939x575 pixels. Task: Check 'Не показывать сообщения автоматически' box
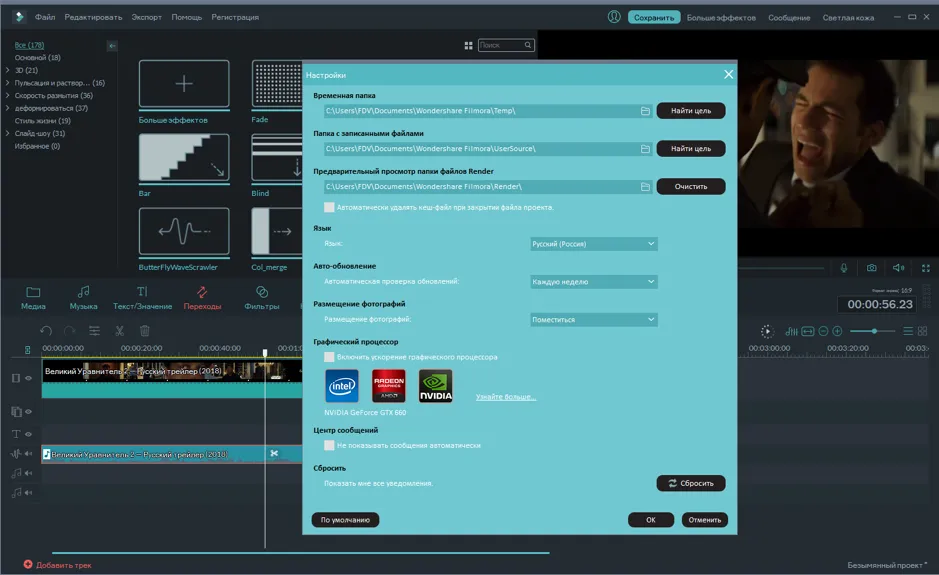tap(329, 445)
